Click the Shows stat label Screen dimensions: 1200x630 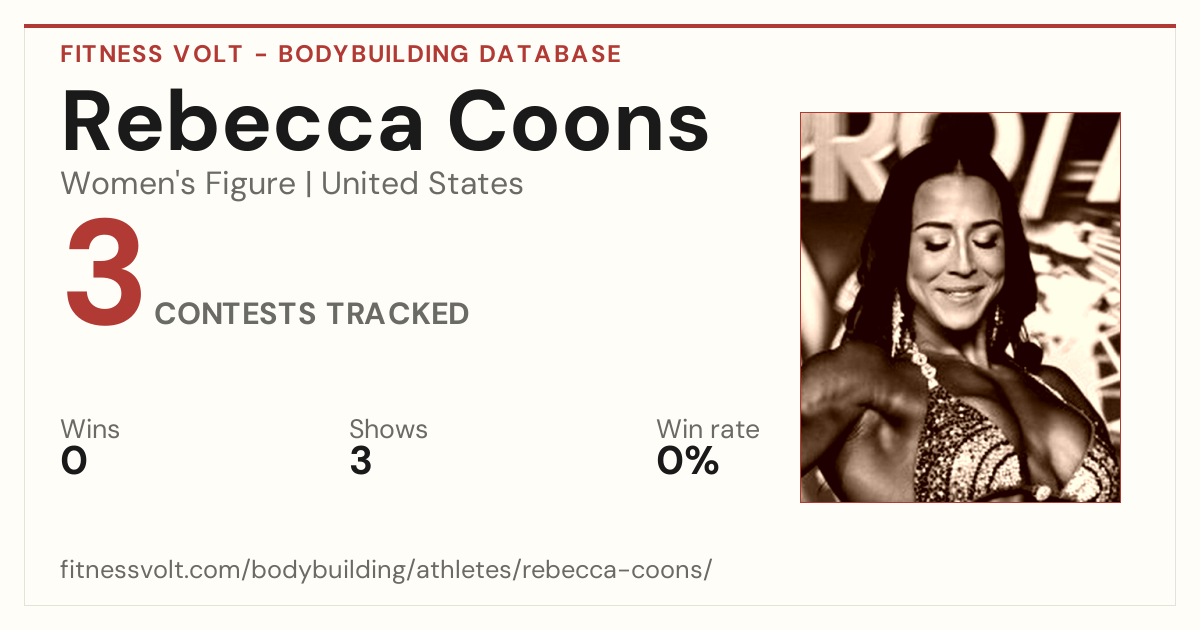coord(388,430)
